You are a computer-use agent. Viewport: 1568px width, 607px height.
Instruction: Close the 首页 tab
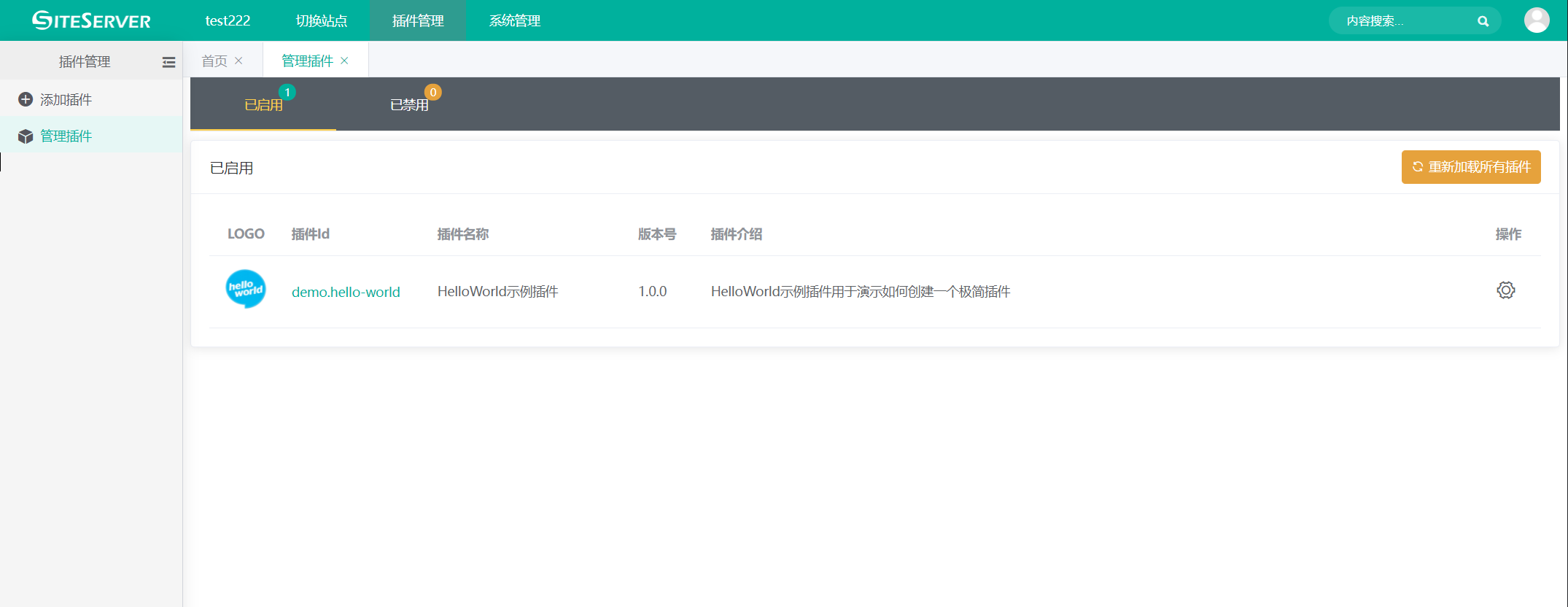pyautogui.click(x=238, y=61)
